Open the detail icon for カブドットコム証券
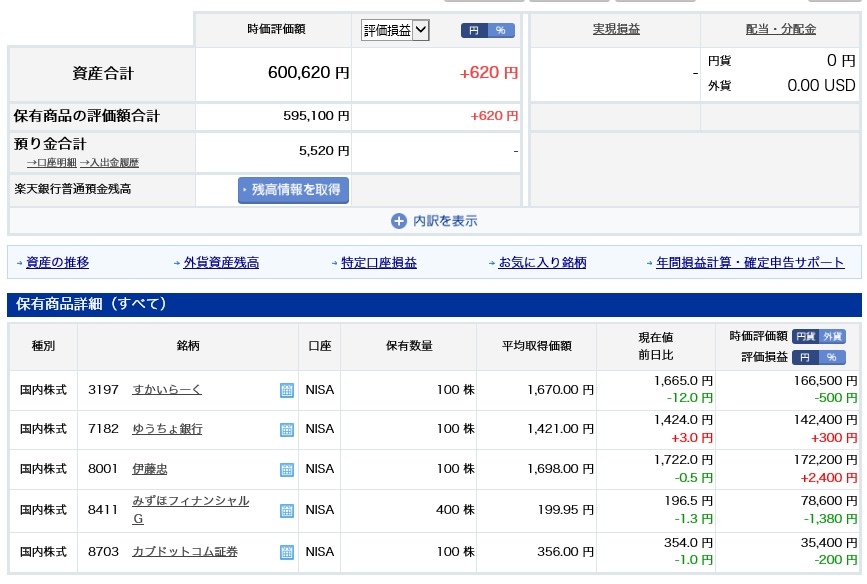The width and height of the screenshot is (867, 584). click(x=287, y=552)
